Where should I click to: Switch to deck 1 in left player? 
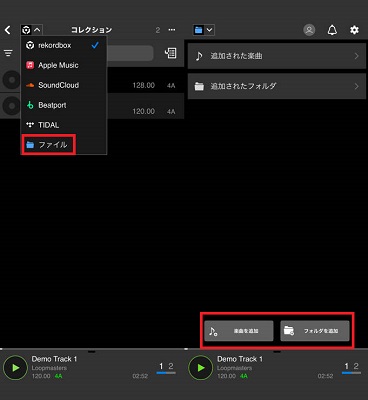(x=161, y=367)
